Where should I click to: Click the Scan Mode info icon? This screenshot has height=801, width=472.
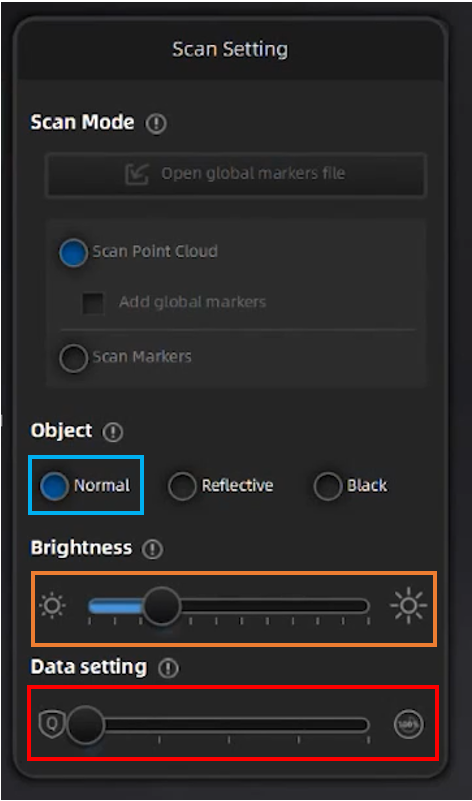pyautogui.click(x=156, y=124)
